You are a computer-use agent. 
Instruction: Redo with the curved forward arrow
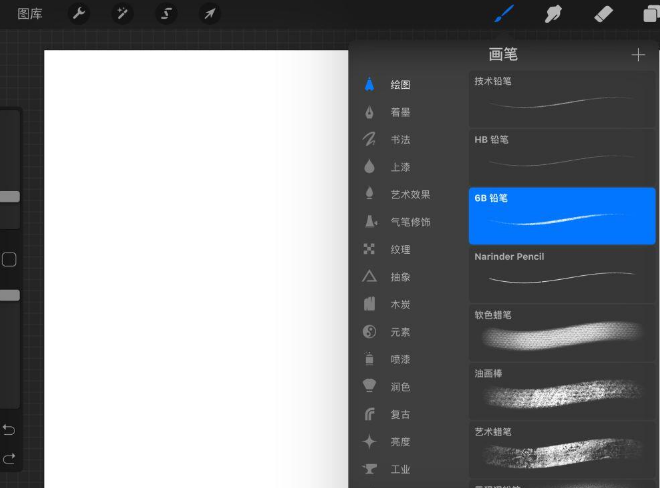(9, 458)
